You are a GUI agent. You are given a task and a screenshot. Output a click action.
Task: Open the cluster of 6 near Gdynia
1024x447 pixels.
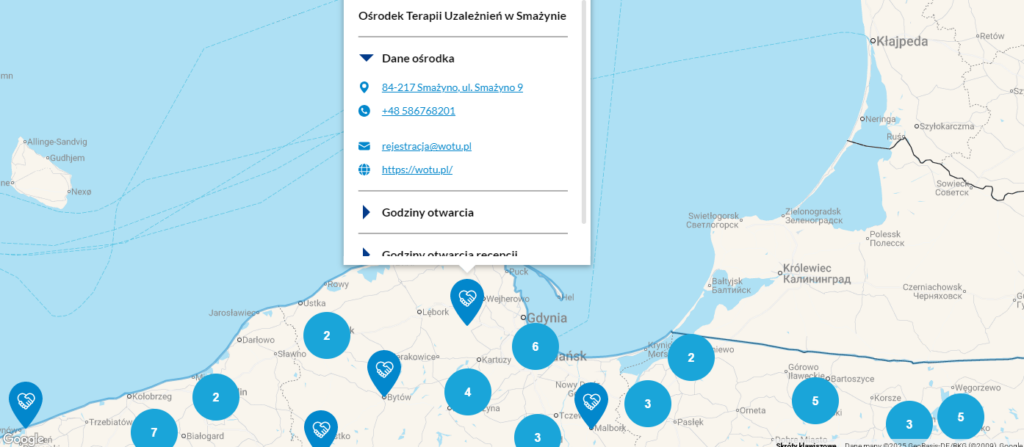(535, 347)
